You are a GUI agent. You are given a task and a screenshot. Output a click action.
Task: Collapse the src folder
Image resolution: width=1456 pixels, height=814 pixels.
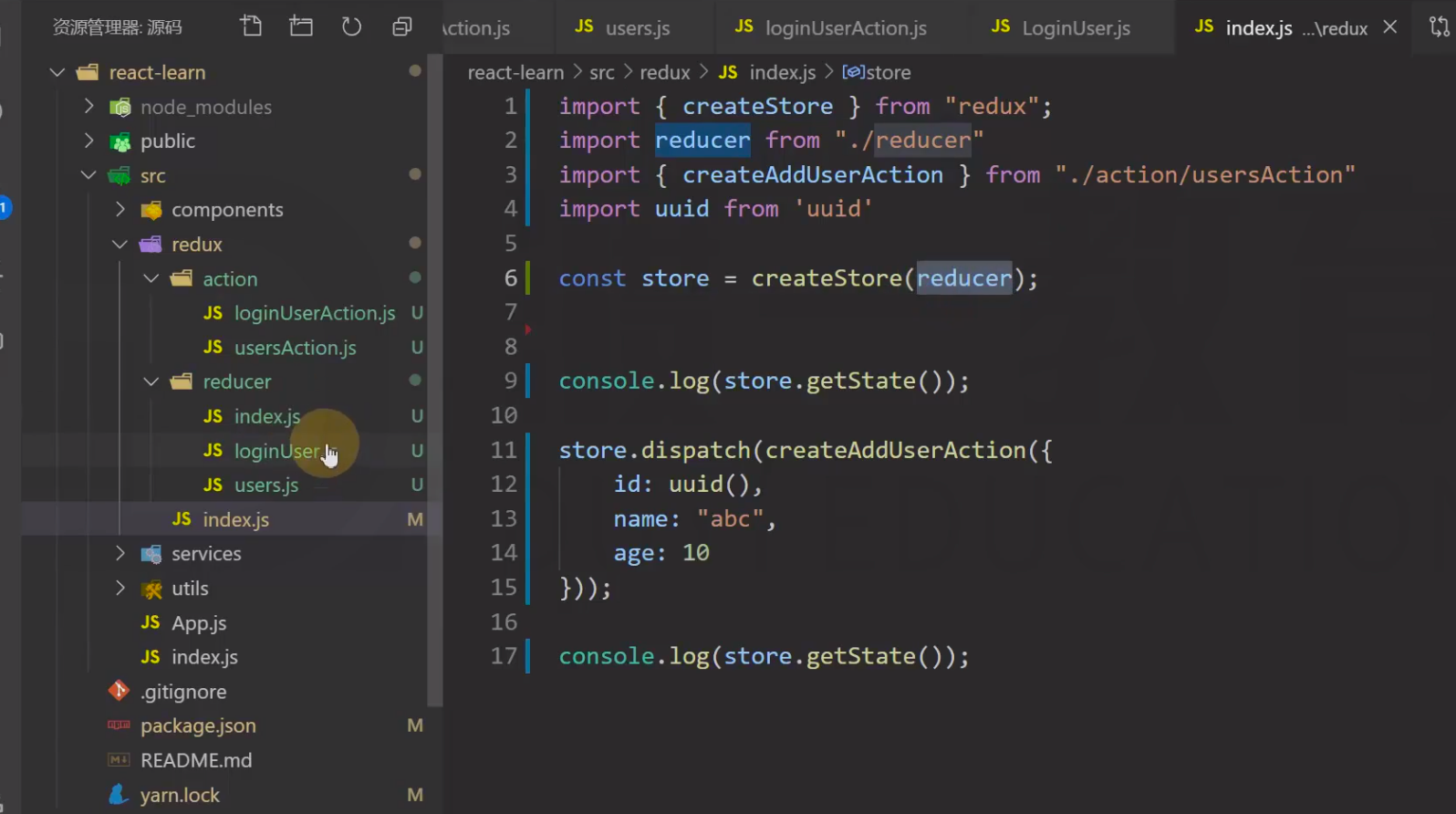(x=88, y=175)
